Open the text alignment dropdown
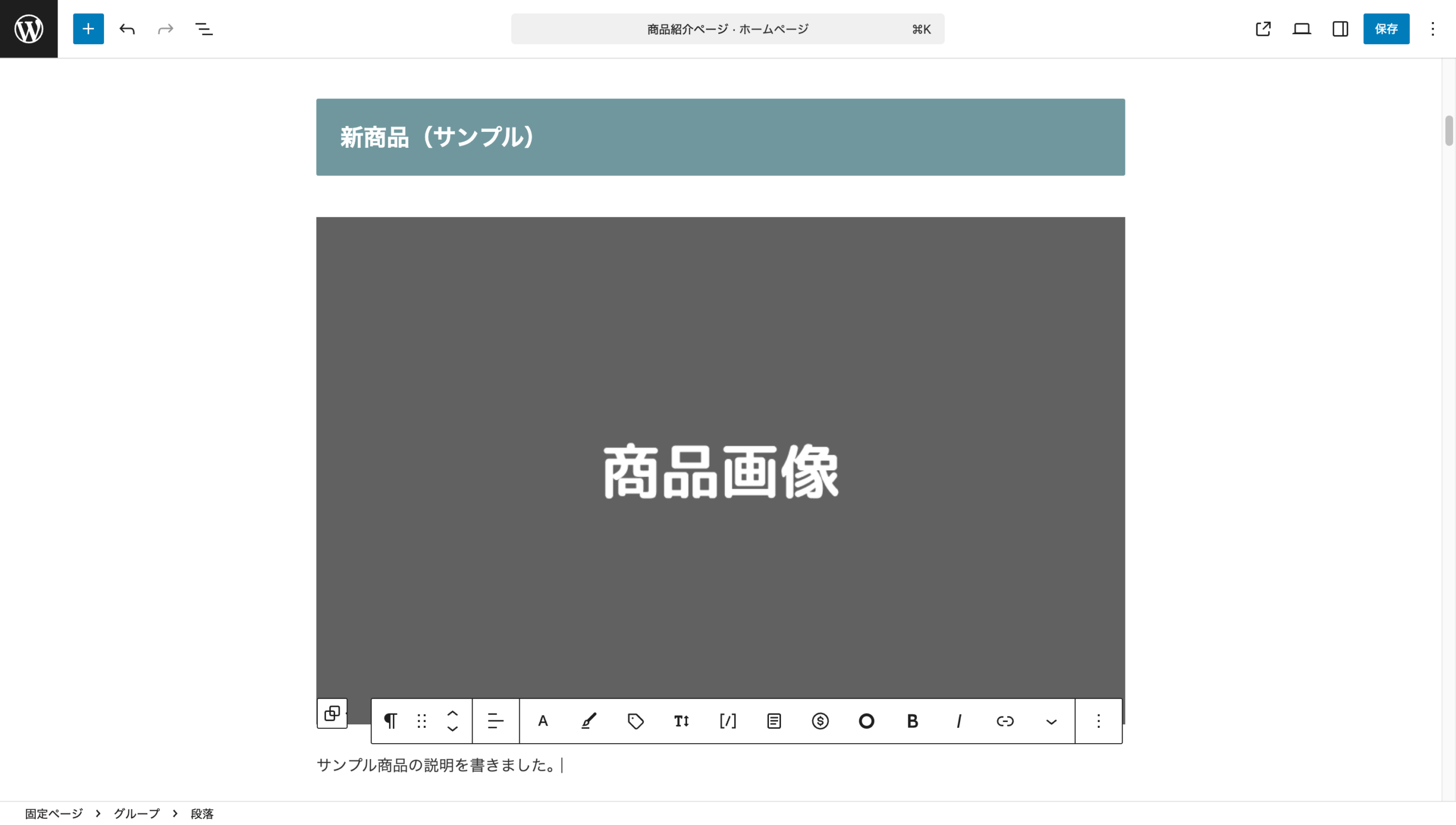This screenshot has height=825, width=1456. pos(495,721)
